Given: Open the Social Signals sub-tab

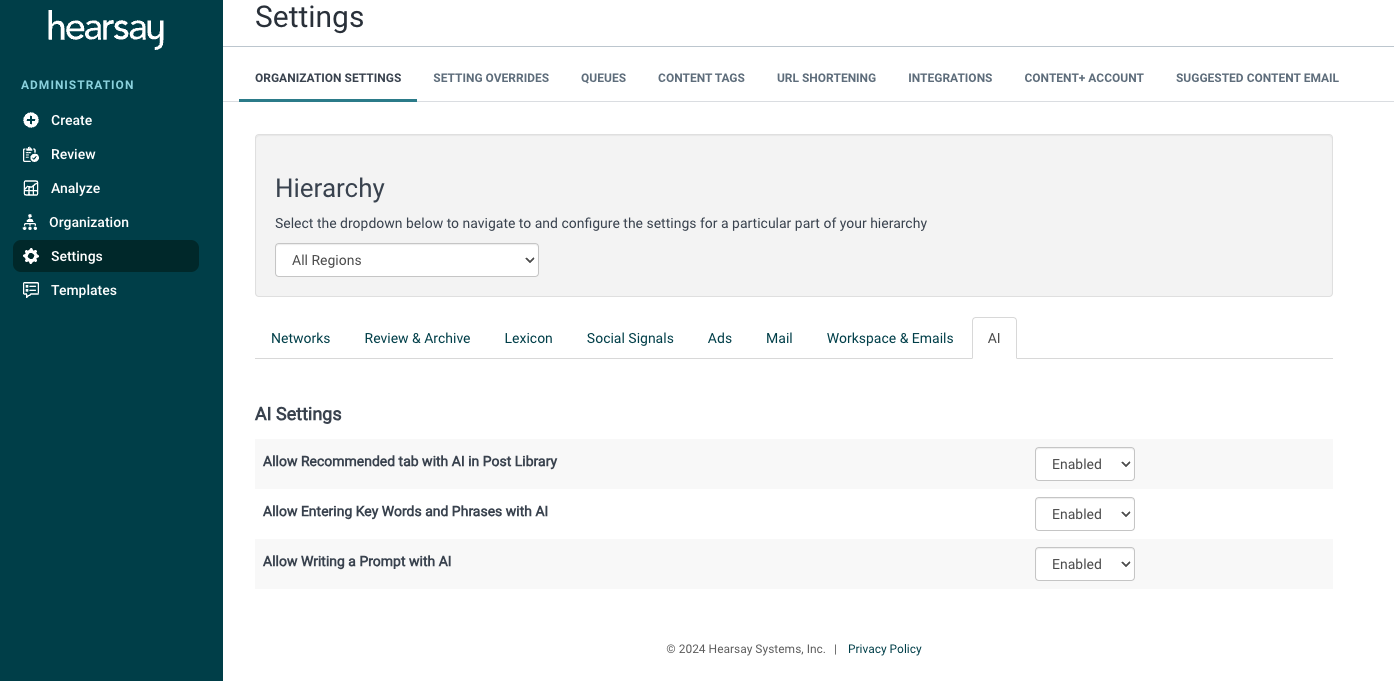Looking at the screenshot, I should (630, 338).
